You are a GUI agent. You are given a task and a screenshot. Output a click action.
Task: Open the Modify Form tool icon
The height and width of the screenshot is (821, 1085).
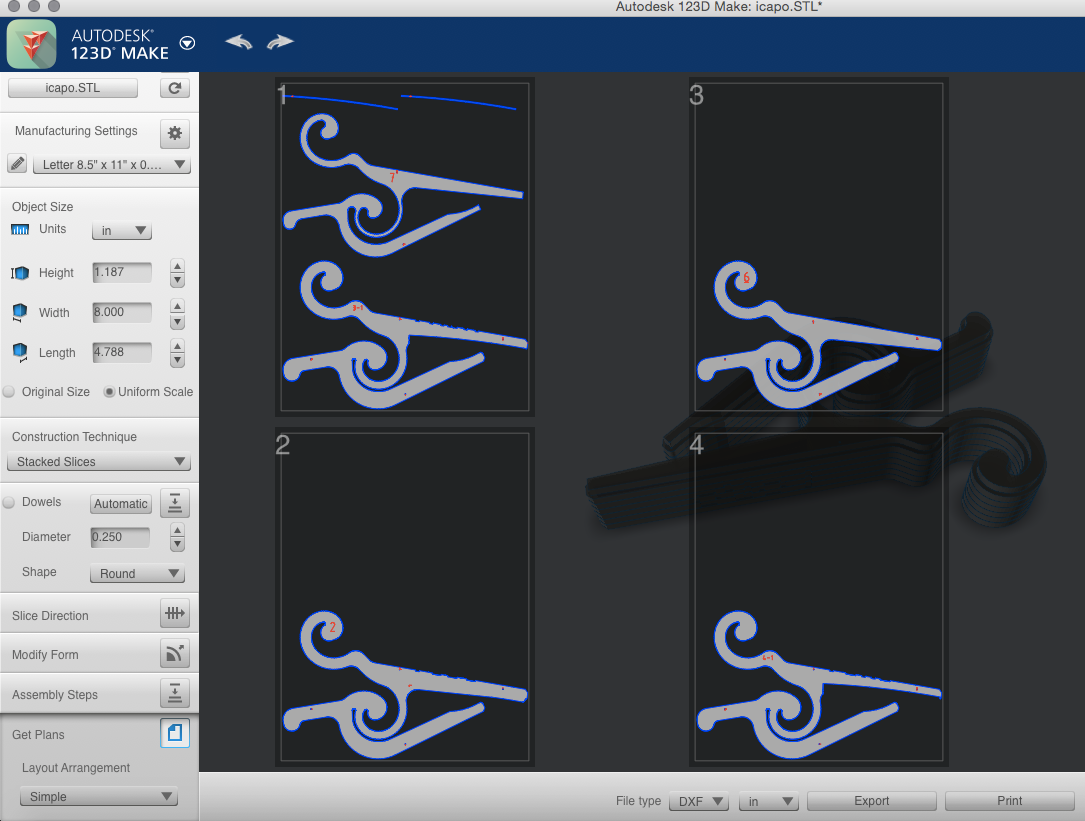click(175, 653)
